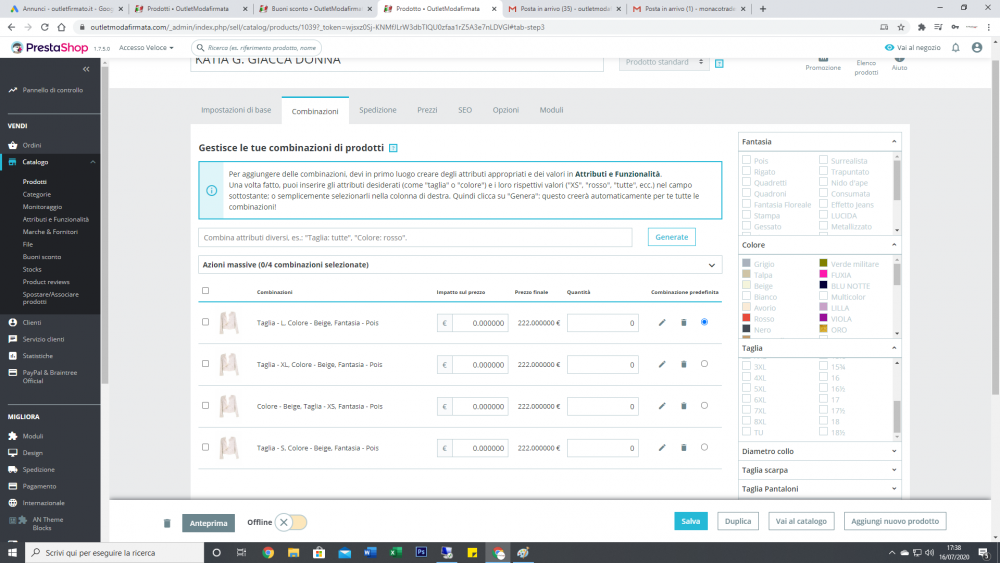The width and height of the screenshot is (1000, 563).
Task: Open the browser extensions puzzle icon
Action: click(x=922, y=27)
